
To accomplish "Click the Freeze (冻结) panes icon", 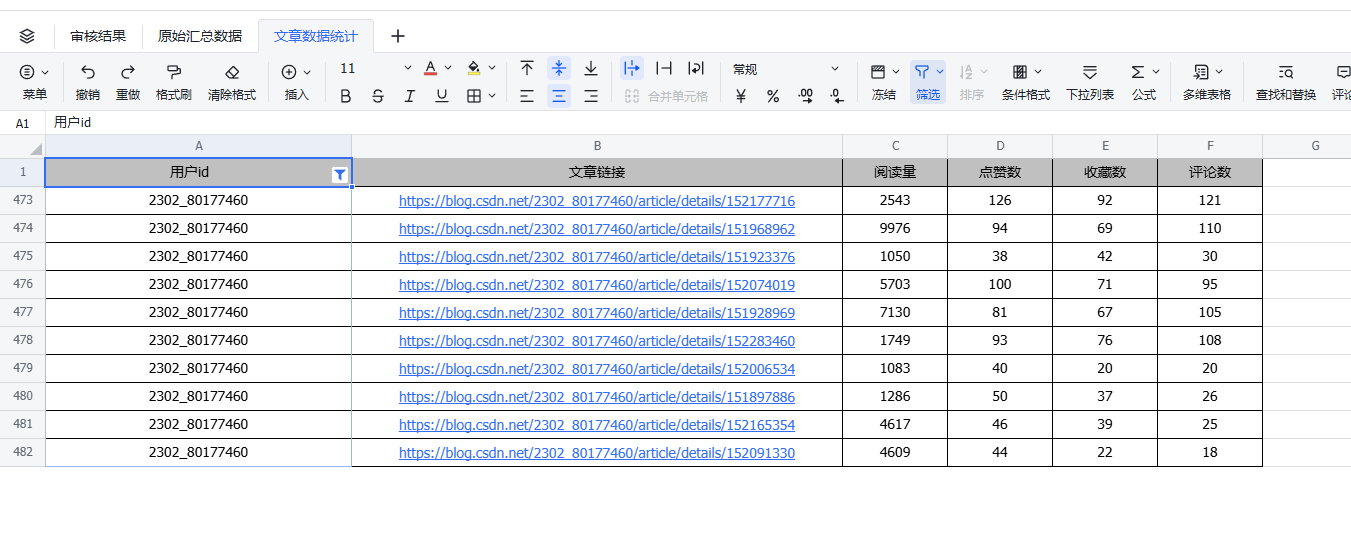I will [878, 72].
